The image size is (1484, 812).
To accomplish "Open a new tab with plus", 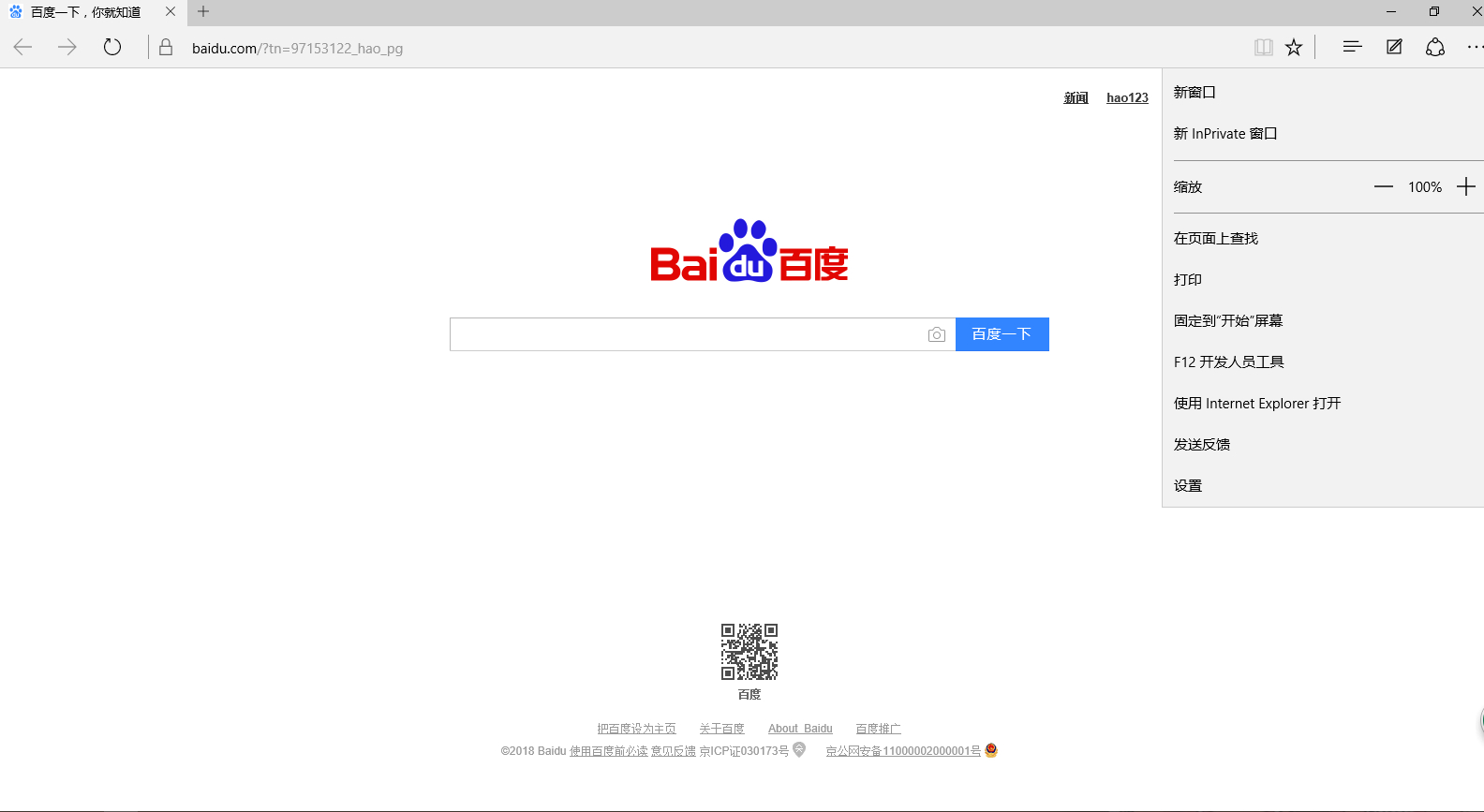I will point(203,12).
